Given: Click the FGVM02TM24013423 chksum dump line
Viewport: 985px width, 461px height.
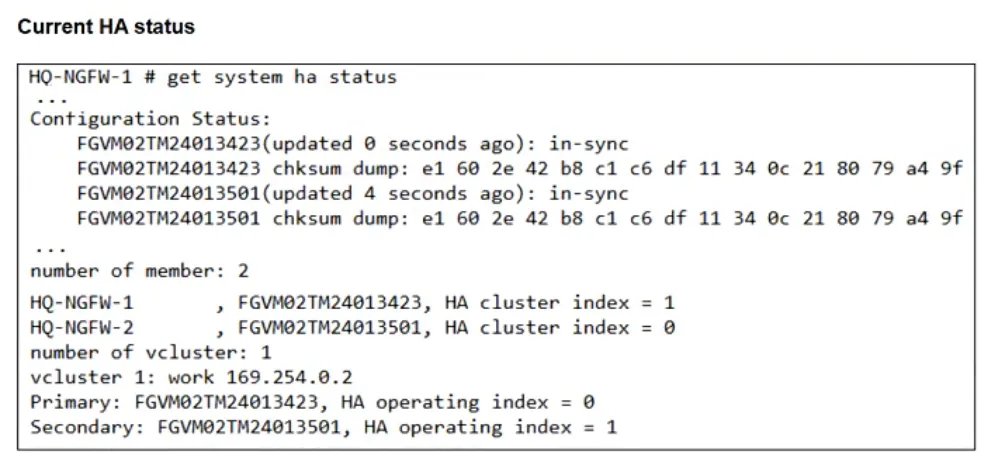Looking at the screenshot, I should (x=520, y=168).
